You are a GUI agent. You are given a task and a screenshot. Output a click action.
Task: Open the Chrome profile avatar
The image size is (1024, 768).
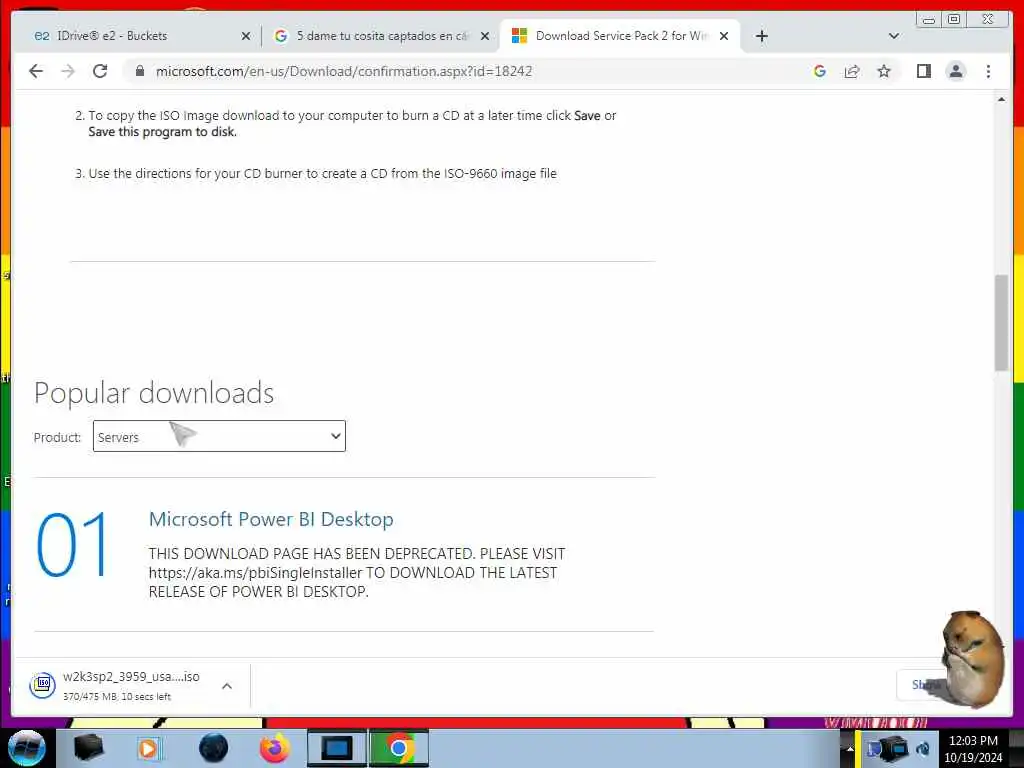(956, 71)
